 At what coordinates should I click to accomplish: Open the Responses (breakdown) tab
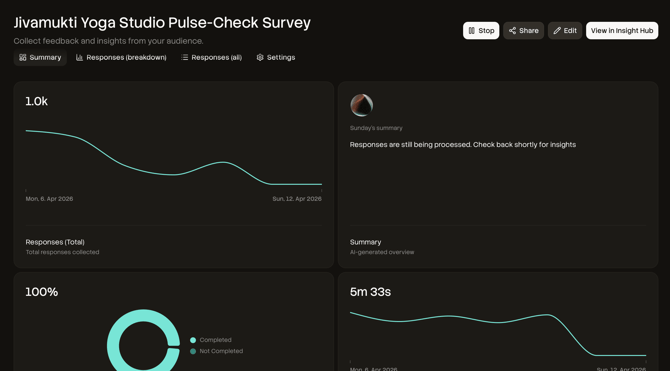coord(121,57)
